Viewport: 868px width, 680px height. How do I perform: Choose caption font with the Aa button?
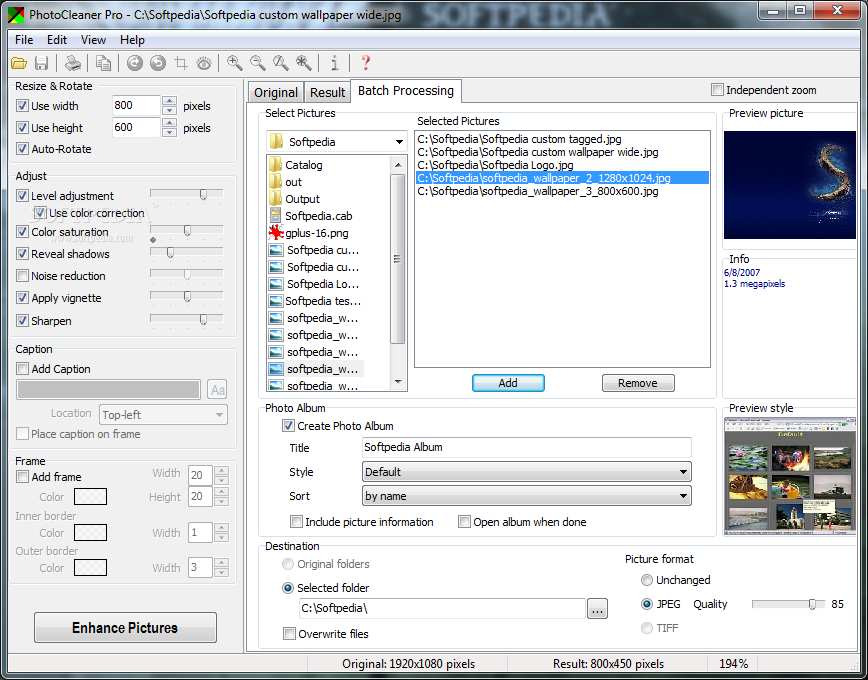(217, 390)
